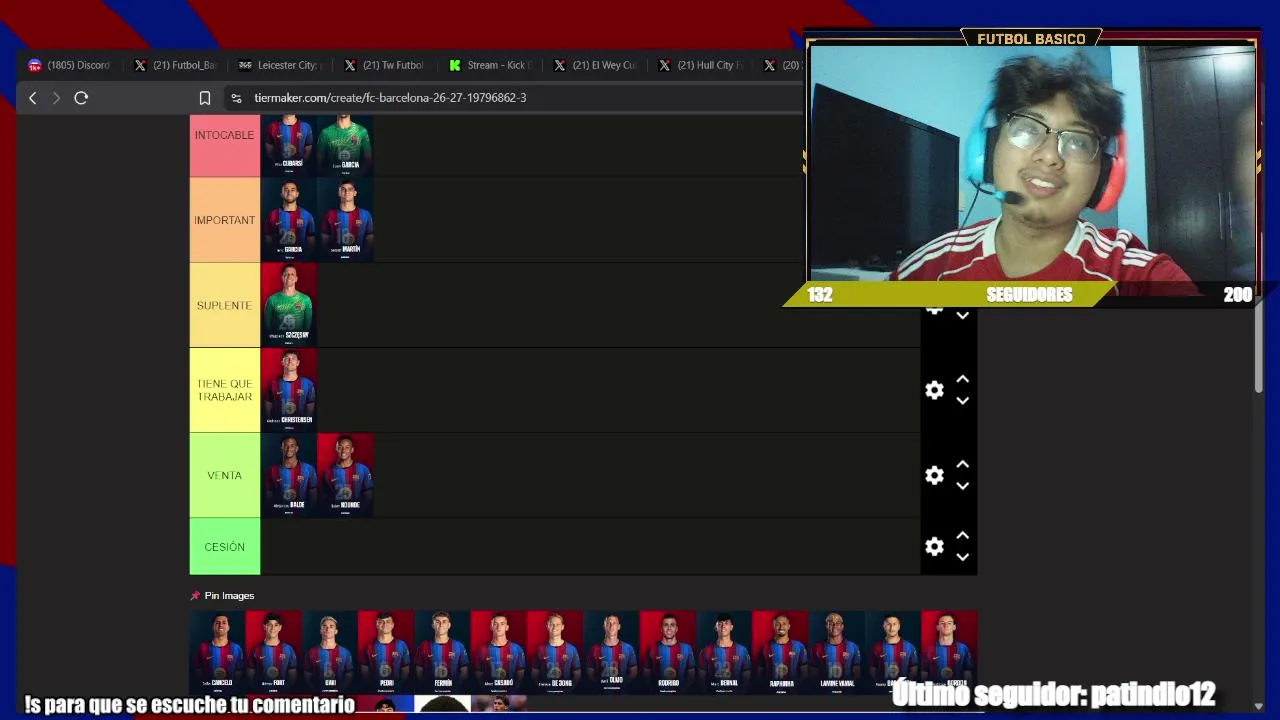Select Cubarsí card in INTOCABLE tier

coord(289,146)
